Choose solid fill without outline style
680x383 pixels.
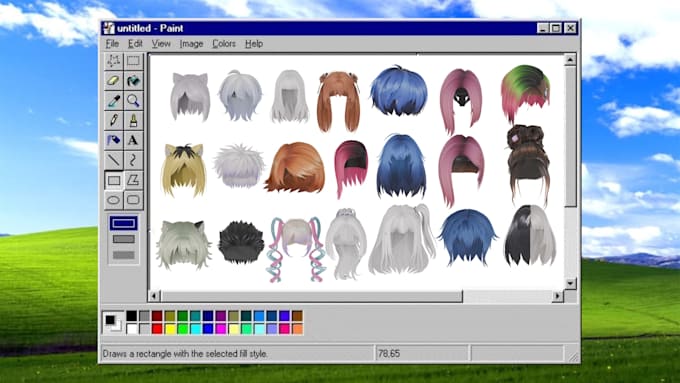(124, 255)
